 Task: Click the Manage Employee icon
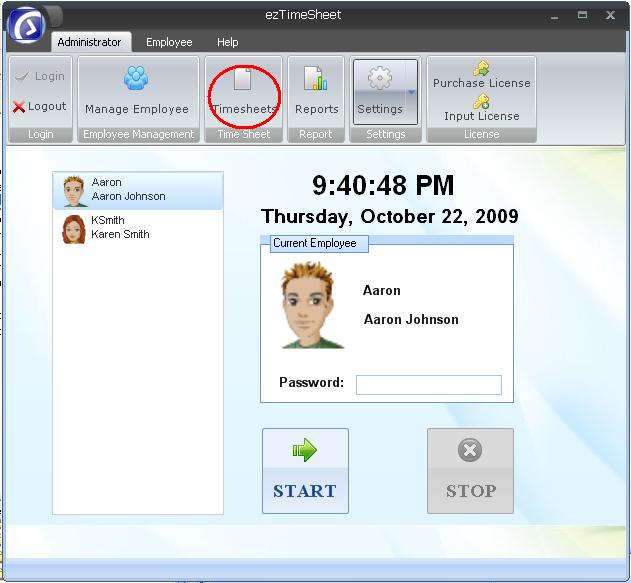136,79
